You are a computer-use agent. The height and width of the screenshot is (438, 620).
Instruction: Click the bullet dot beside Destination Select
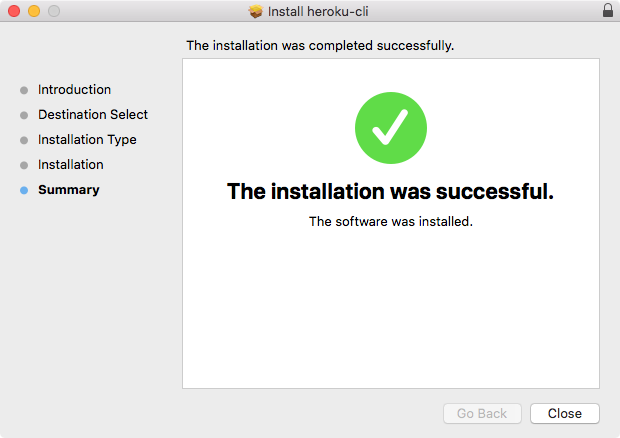tap(24, 115)
